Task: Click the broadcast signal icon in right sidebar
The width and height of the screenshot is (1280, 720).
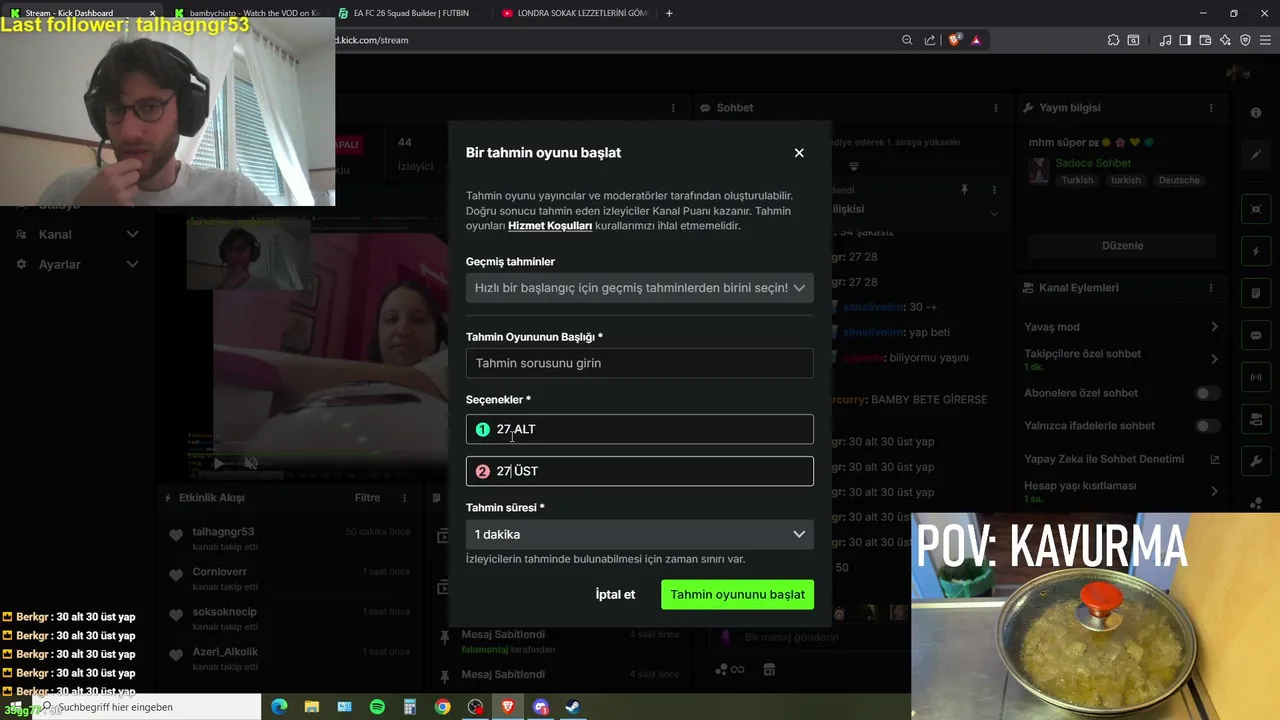Action: 1256,377
